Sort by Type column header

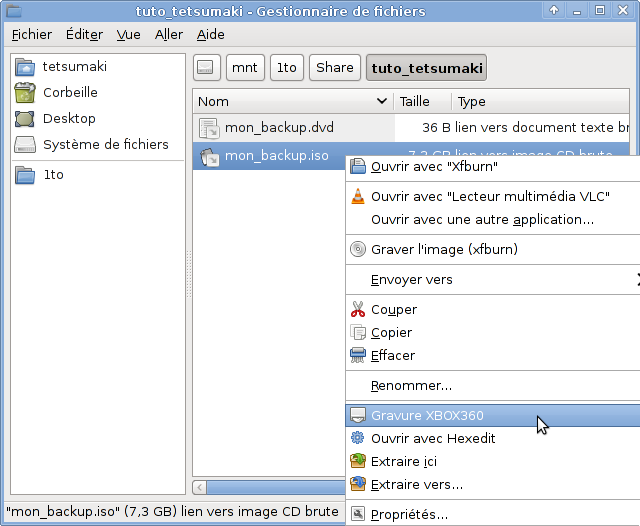tap(541, 101)
